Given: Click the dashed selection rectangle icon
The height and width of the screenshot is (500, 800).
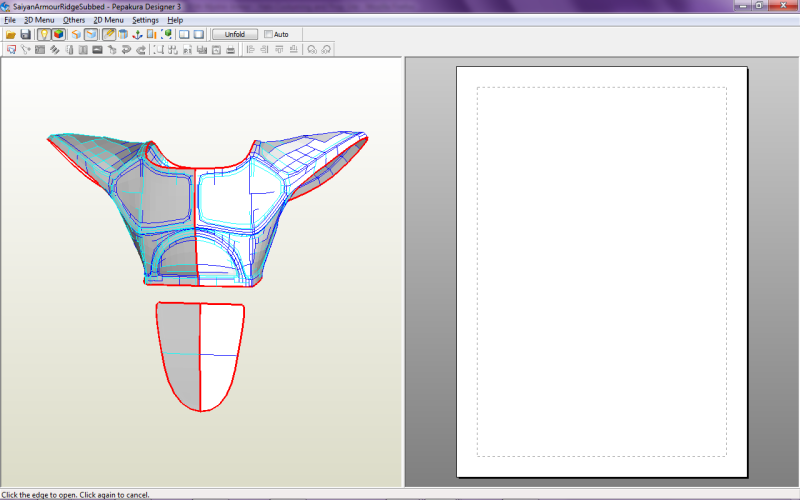Looking at the screenshot, I should (x=159, y=49).
